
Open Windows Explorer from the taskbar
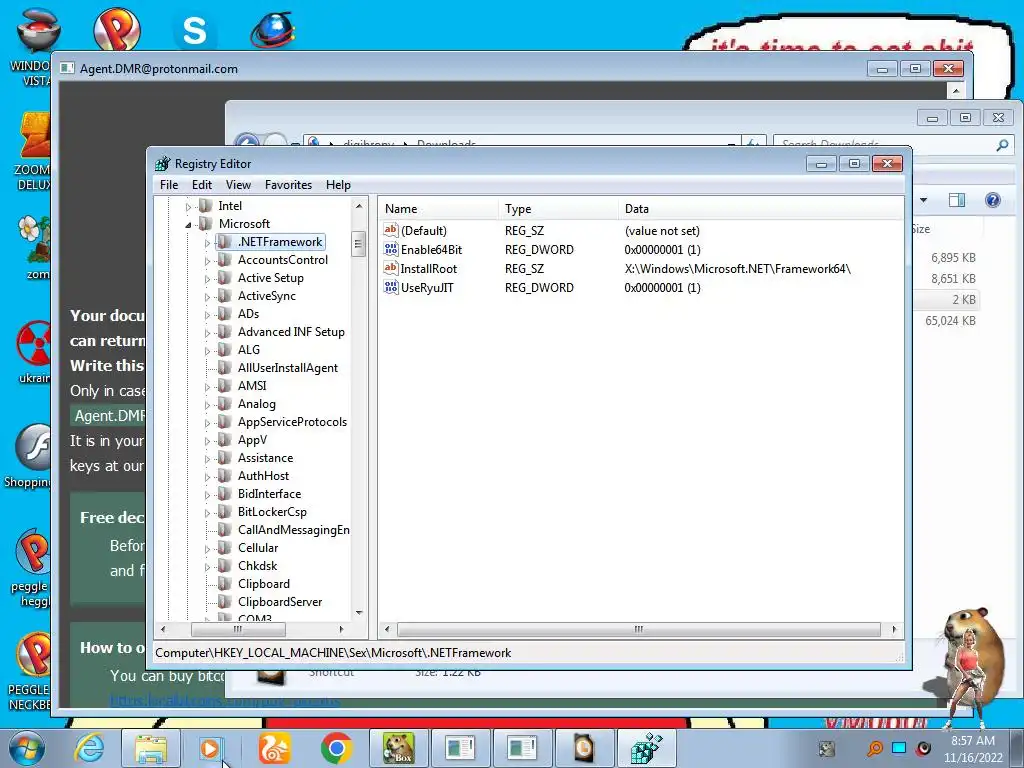click(x=151, y=748)
